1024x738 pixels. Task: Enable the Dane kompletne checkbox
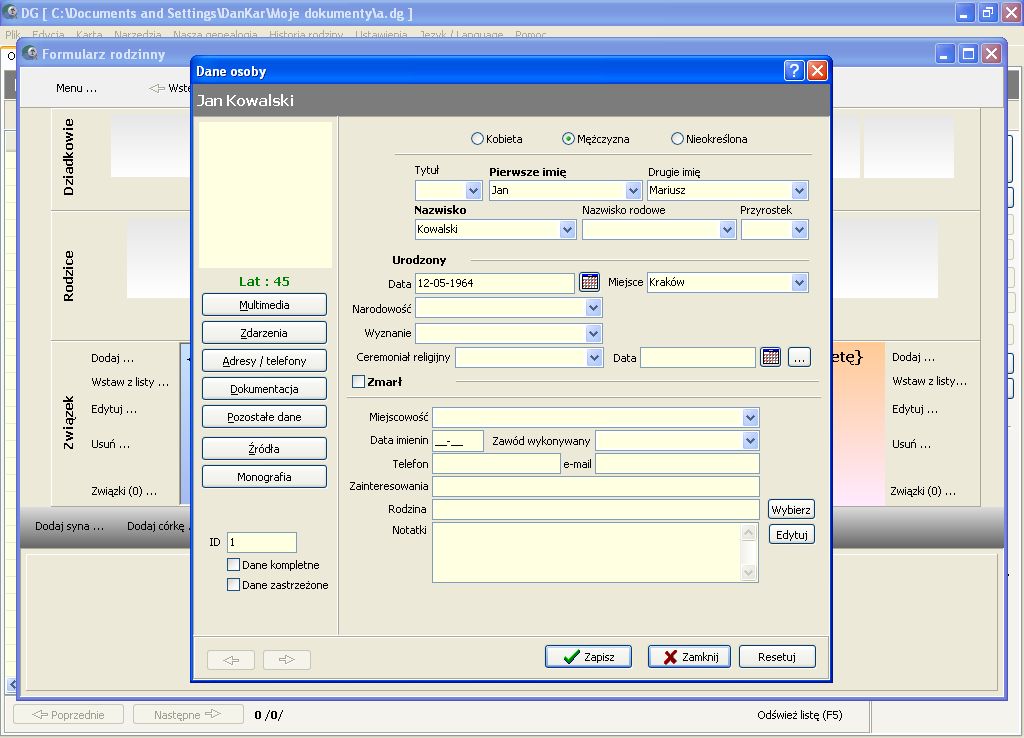233,564
